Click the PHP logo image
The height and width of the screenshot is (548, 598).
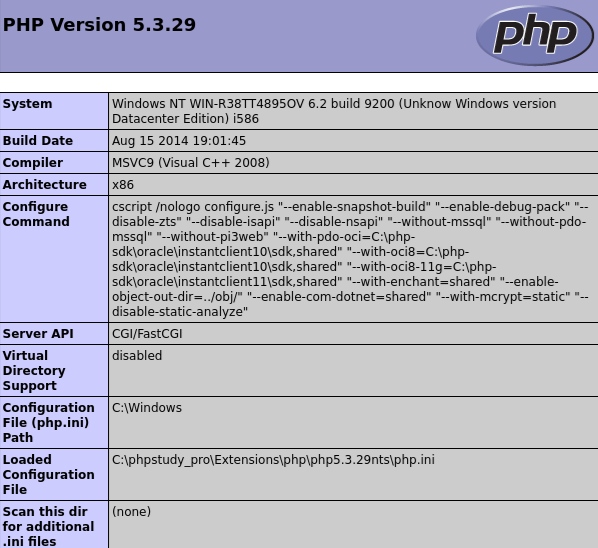(535, 35)
